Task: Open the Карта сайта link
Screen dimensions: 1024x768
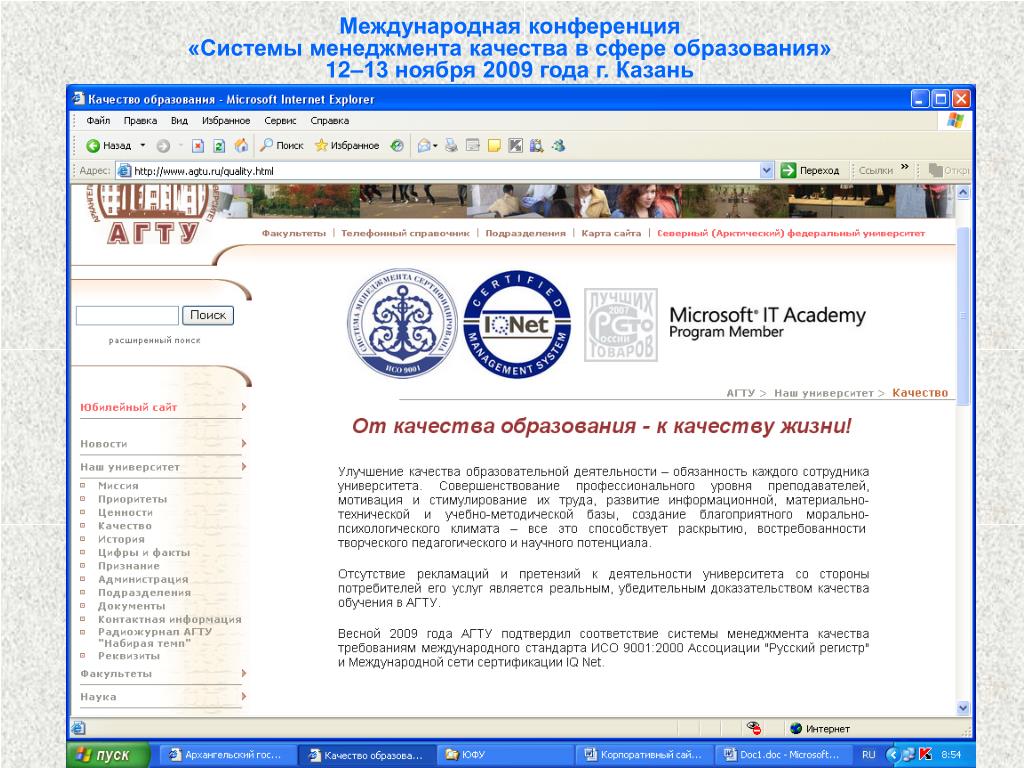Action: [611, 233]
